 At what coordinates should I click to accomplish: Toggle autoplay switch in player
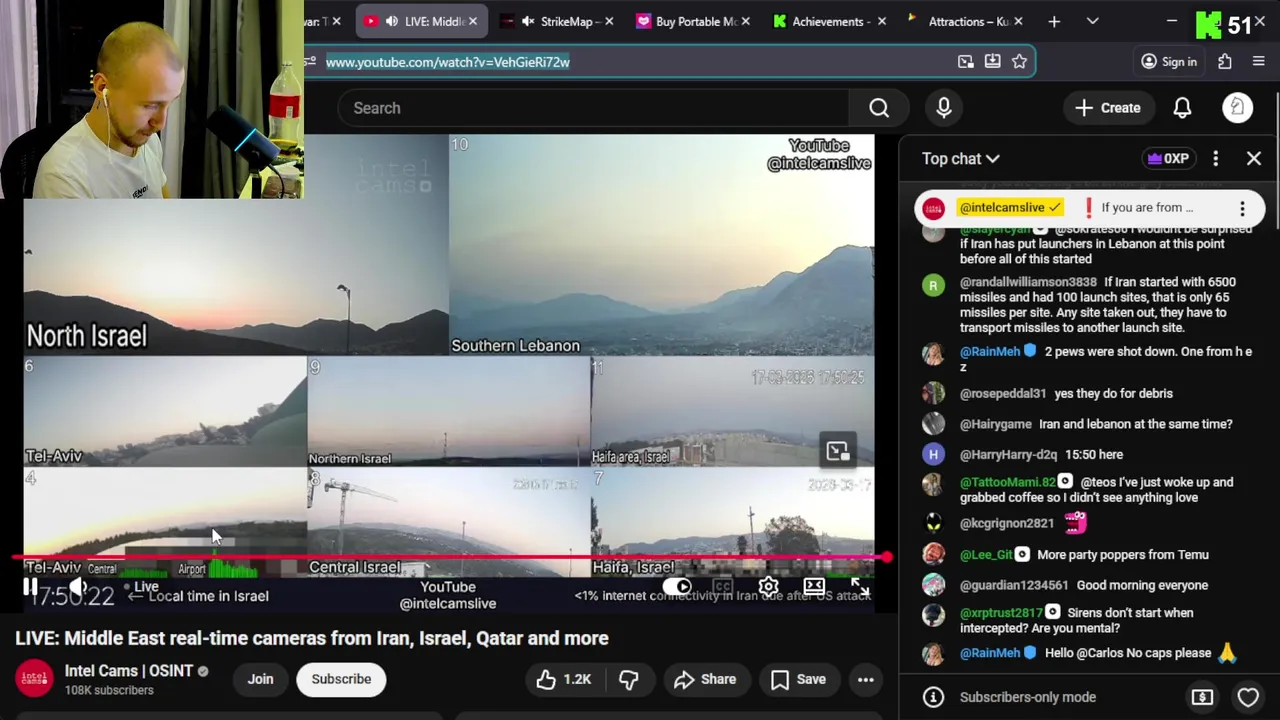pyautogui.click(x=677, y=587)
